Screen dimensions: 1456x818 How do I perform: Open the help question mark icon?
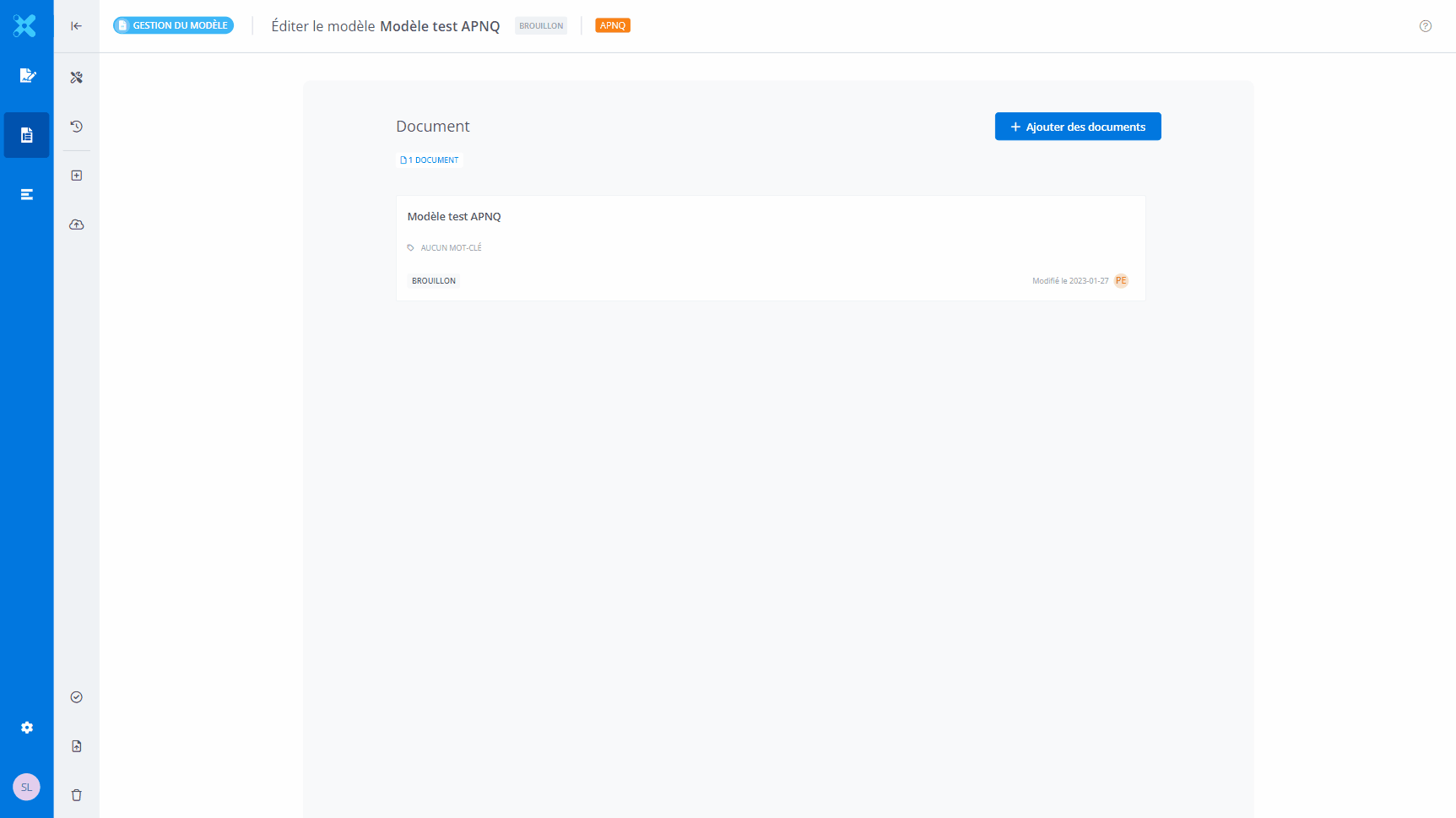(x=1425, y=26)
